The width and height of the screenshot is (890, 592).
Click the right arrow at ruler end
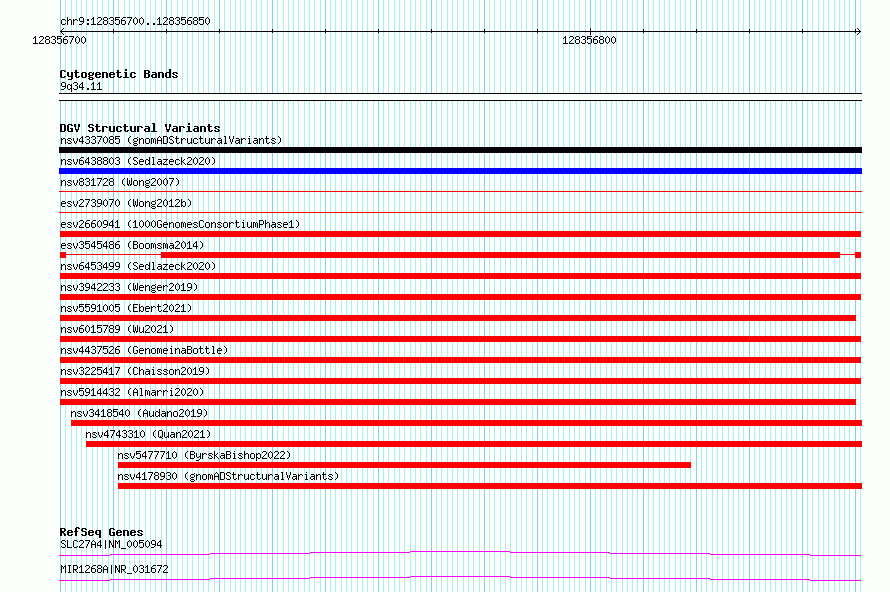click(858, 31)
